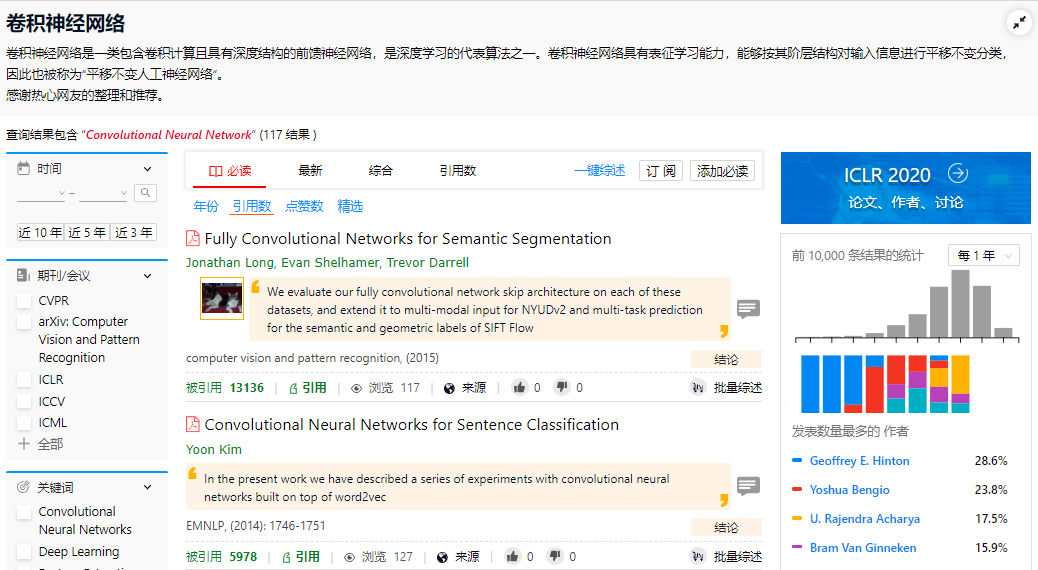Image resolution: width=1038 pixels, height=570 pixels.
Task: Check Convolutional Neural Networks keyword filter
Action: (24, 512)
